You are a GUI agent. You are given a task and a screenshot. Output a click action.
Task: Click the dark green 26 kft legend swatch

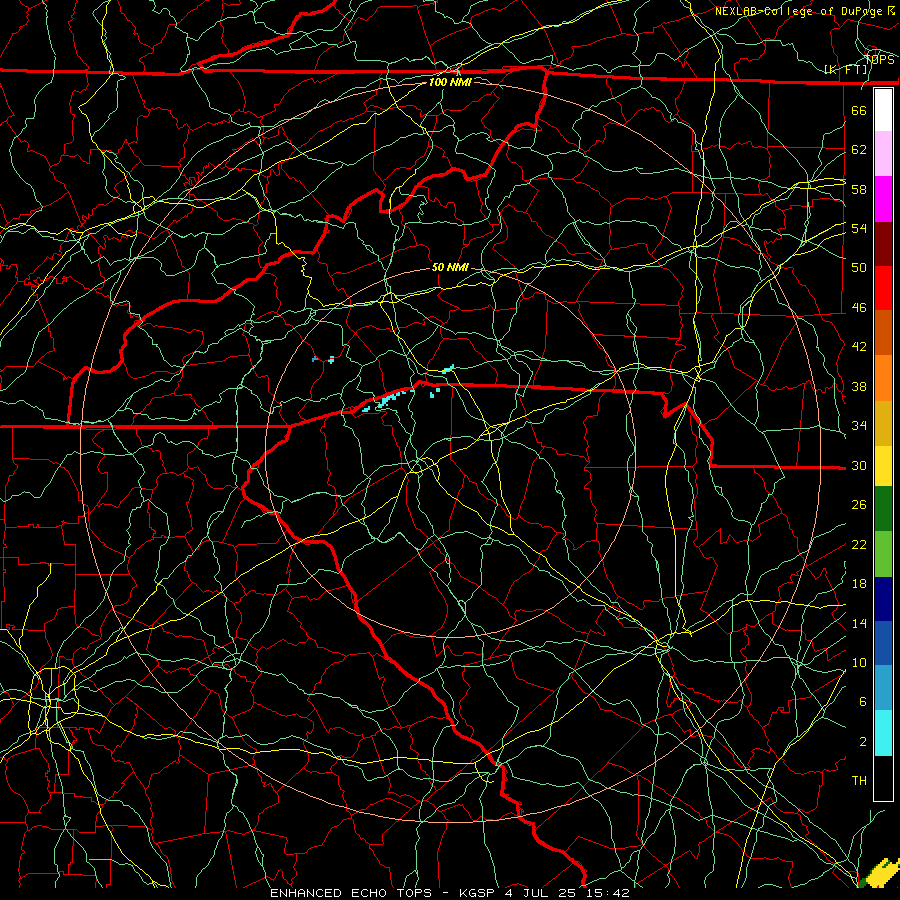pos(883,509)
